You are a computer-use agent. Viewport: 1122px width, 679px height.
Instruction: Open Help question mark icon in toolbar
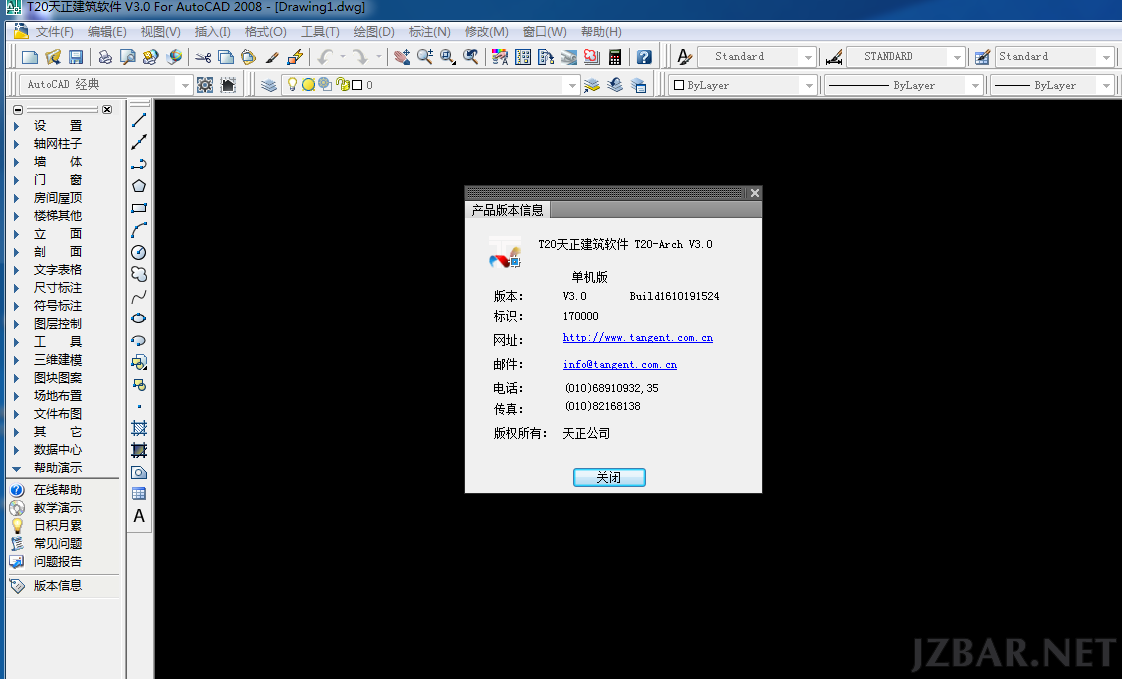click(x=644, y=57)
